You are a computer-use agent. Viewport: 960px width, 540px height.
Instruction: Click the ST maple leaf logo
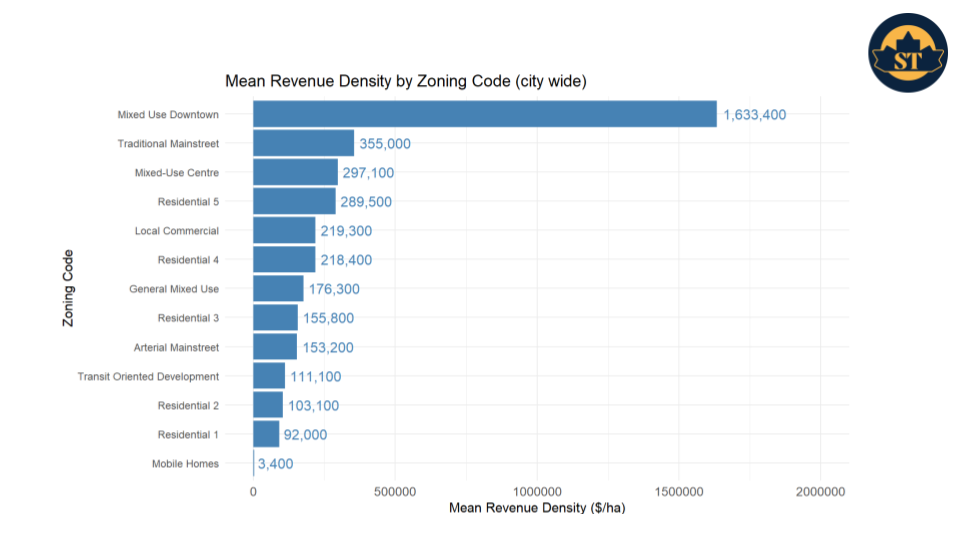[x=908, y=53]
